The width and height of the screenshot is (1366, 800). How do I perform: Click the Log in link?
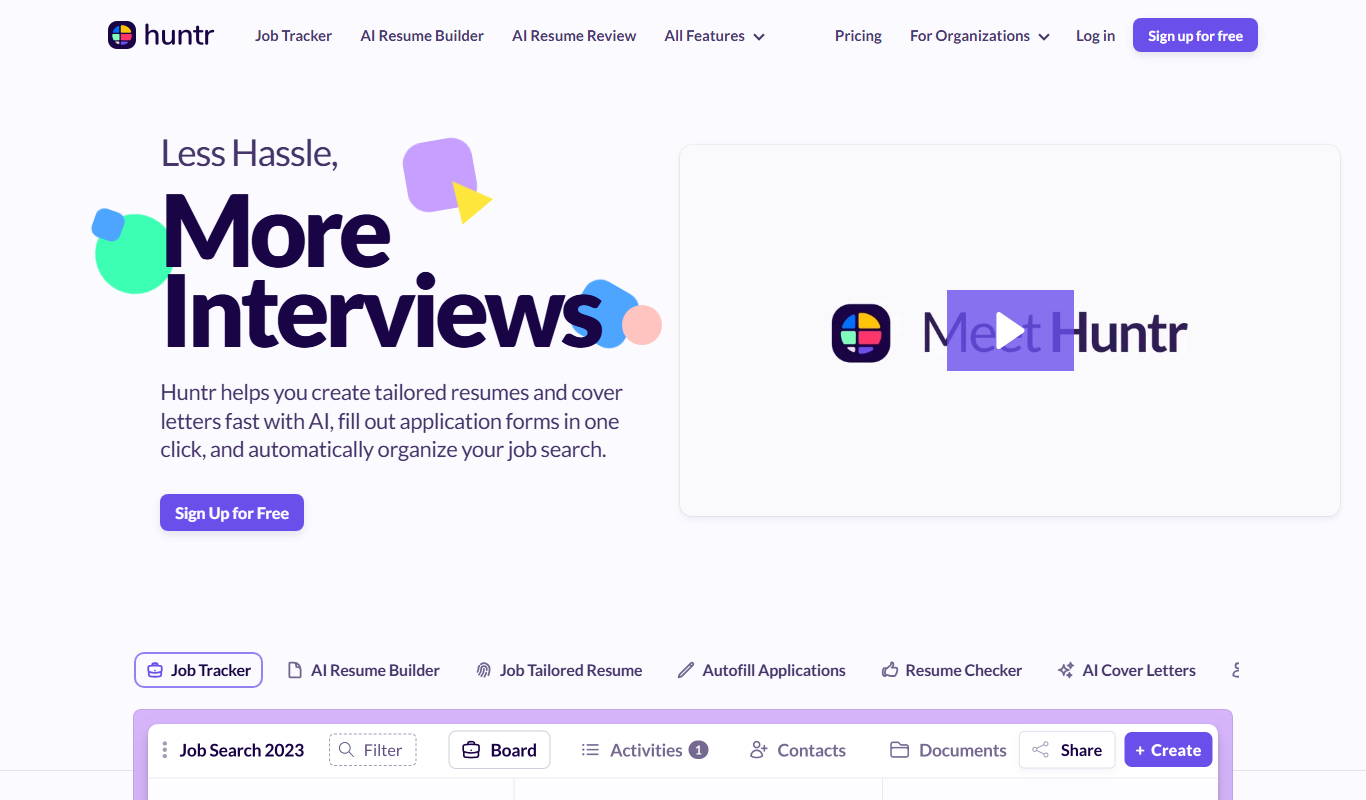pos(1095,35)
